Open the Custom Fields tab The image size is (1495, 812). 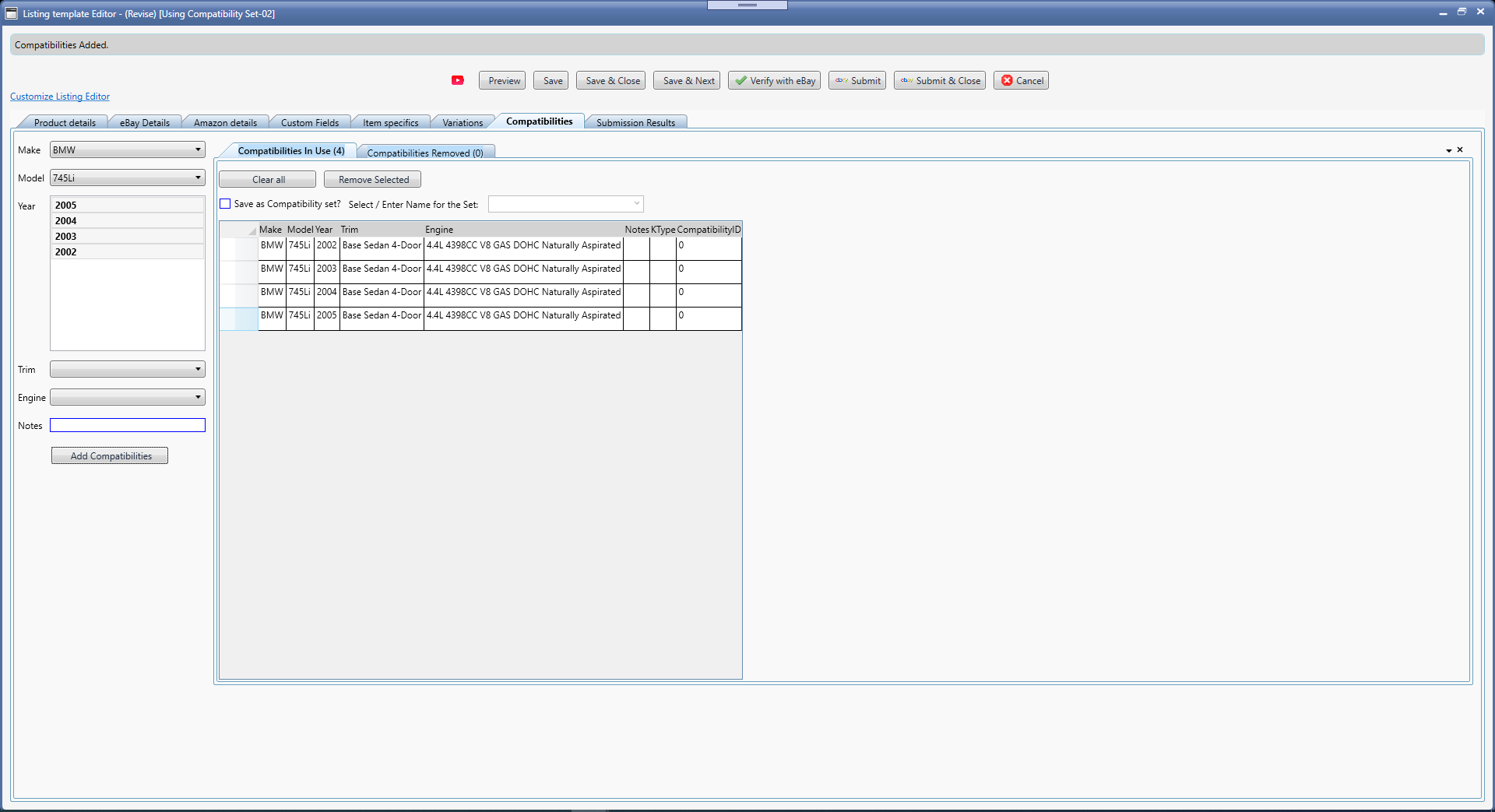[310, 122]
